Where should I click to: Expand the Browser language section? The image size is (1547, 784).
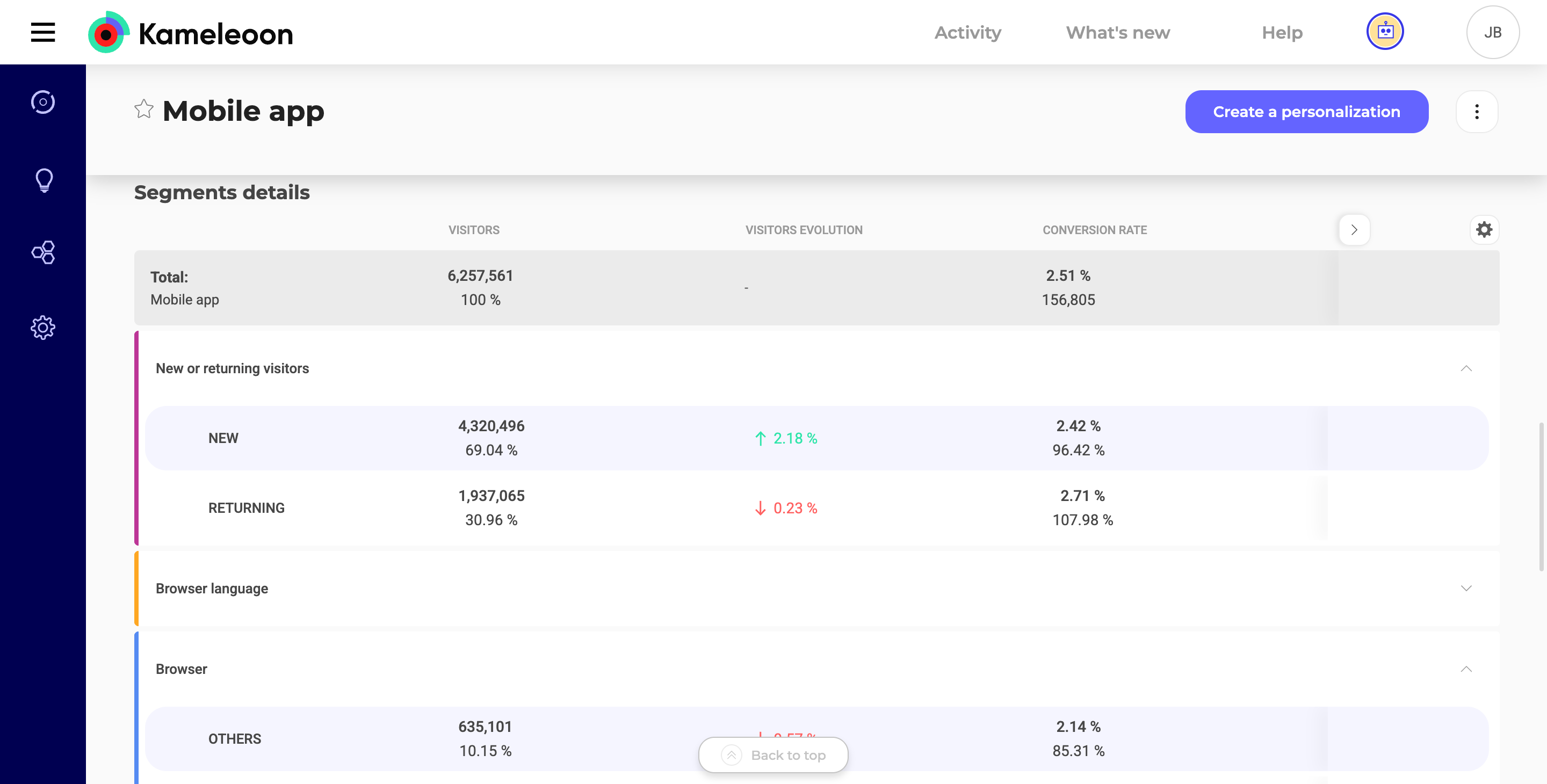(1466, 589)
